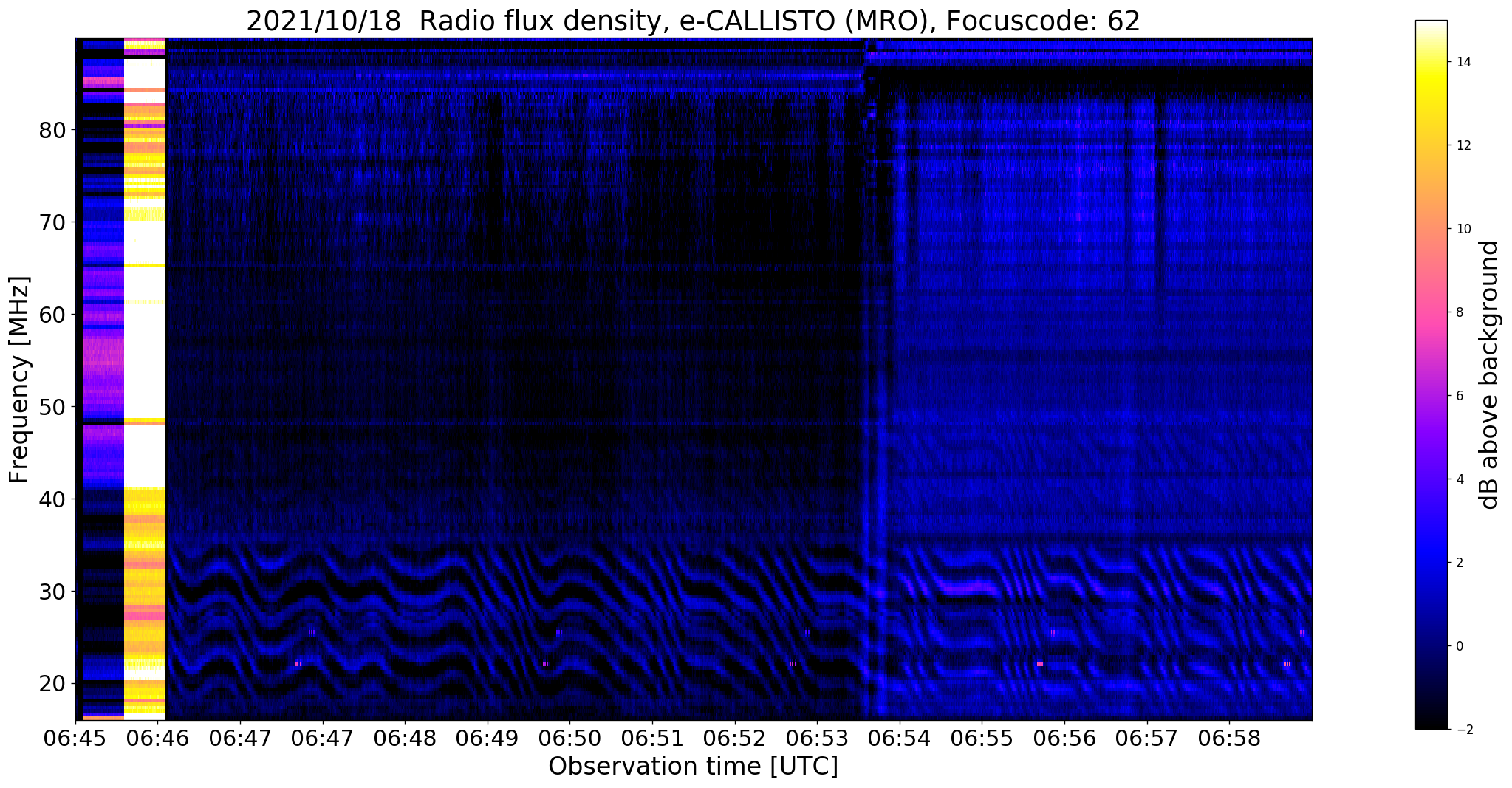Click the 4 tick on the colorbar
Image resolution: width=1512 pixels, height=788 pixels.
coord(1460,479)
